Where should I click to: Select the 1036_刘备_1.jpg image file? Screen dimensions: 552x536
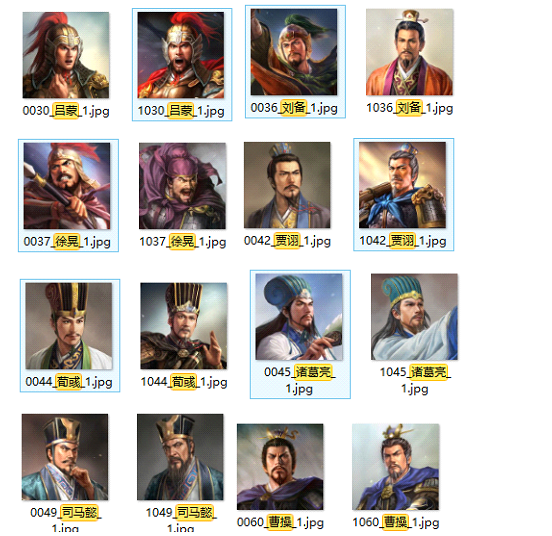click(409, 52)
